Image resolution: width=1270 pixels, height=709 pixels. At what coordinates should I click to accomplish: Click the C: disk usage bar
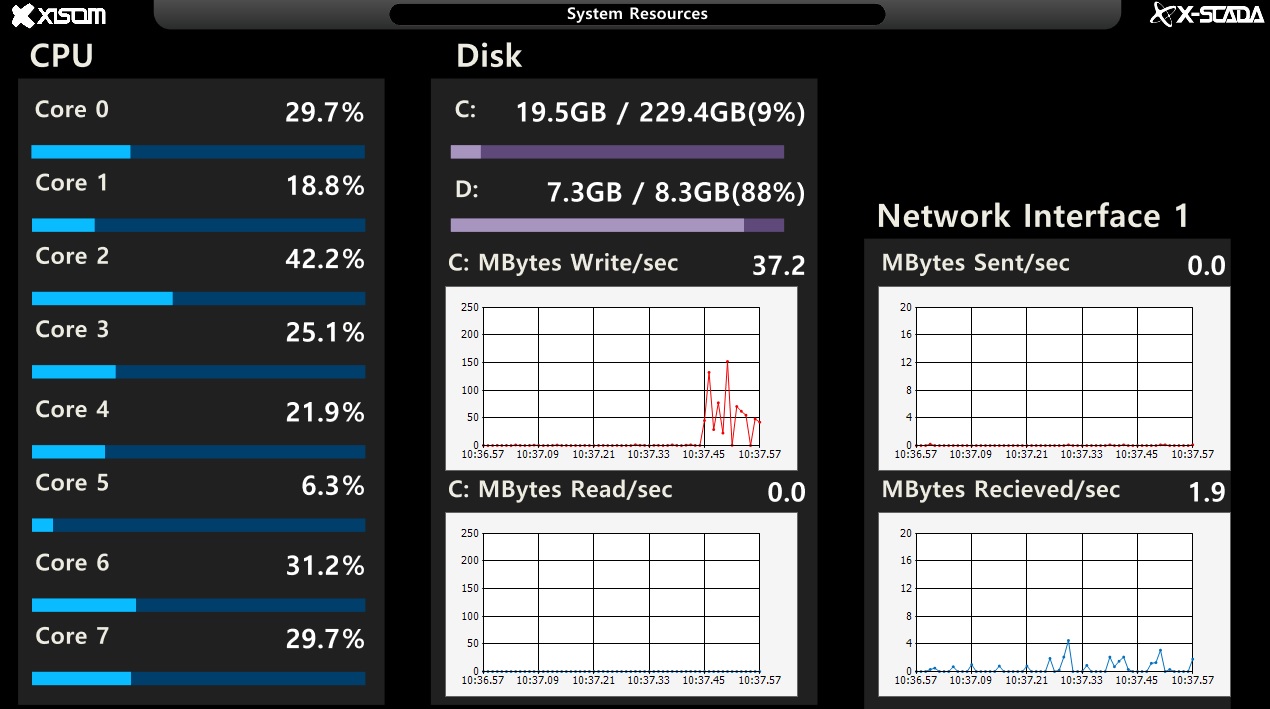pos(617,152)
